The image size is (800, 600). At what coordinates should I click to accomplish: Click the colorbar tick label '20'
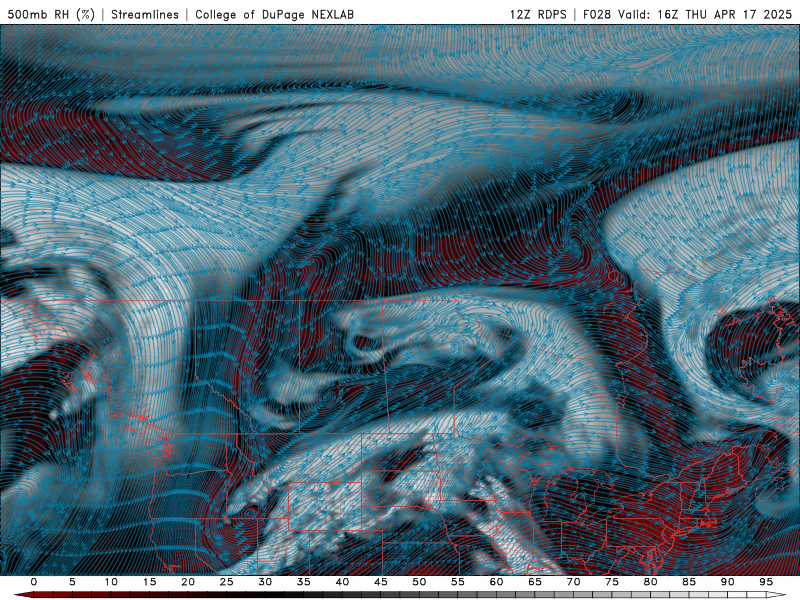(188, 582)
